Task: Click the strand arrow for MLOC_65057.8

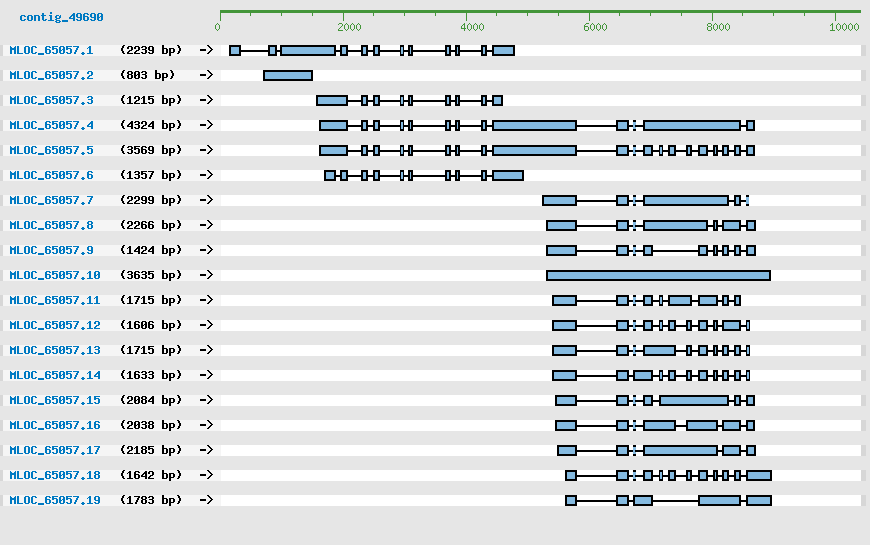Action: [206, 225]
